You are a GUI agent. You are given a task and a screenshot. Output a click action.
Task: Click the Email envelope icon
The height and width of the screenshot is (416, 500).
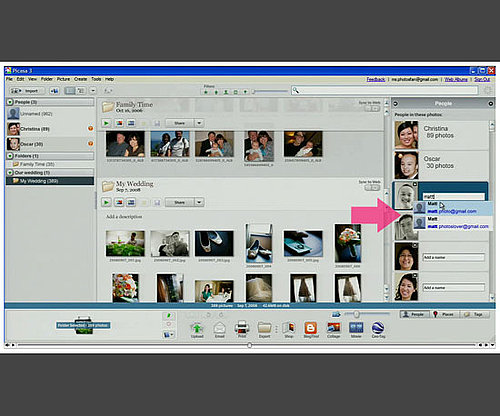tap(219, 330)
